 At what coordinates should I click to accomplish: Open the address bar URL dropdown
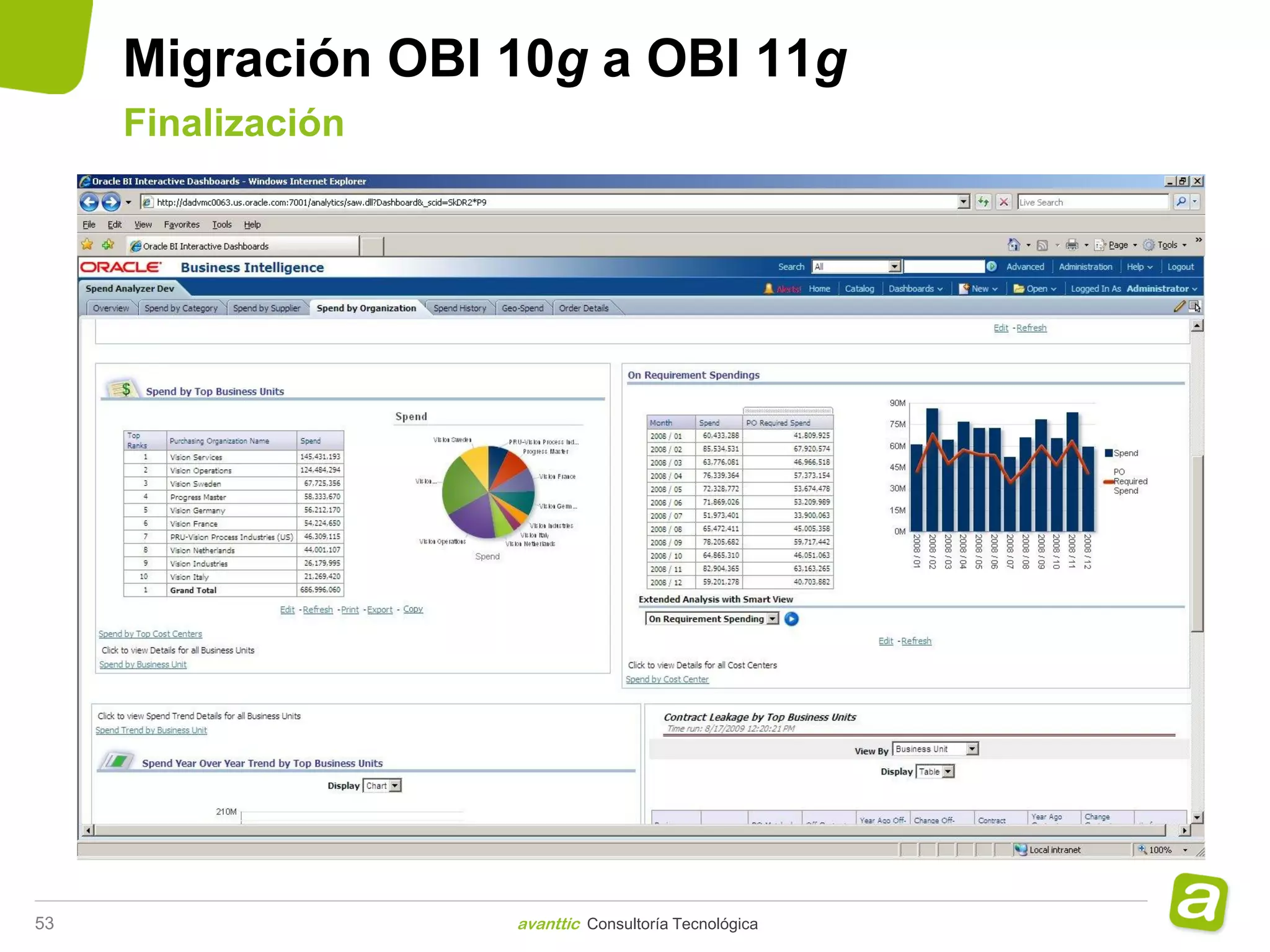(x=963, y=202)
